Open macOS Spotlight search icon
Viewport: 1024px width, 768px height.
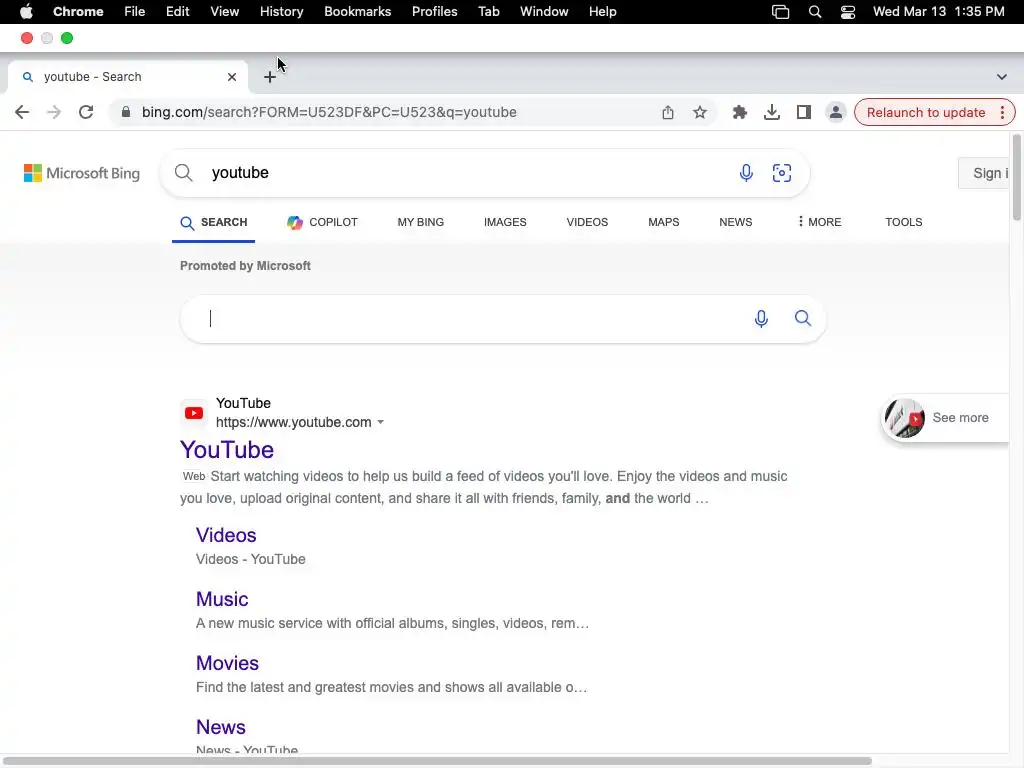(815, 12)
